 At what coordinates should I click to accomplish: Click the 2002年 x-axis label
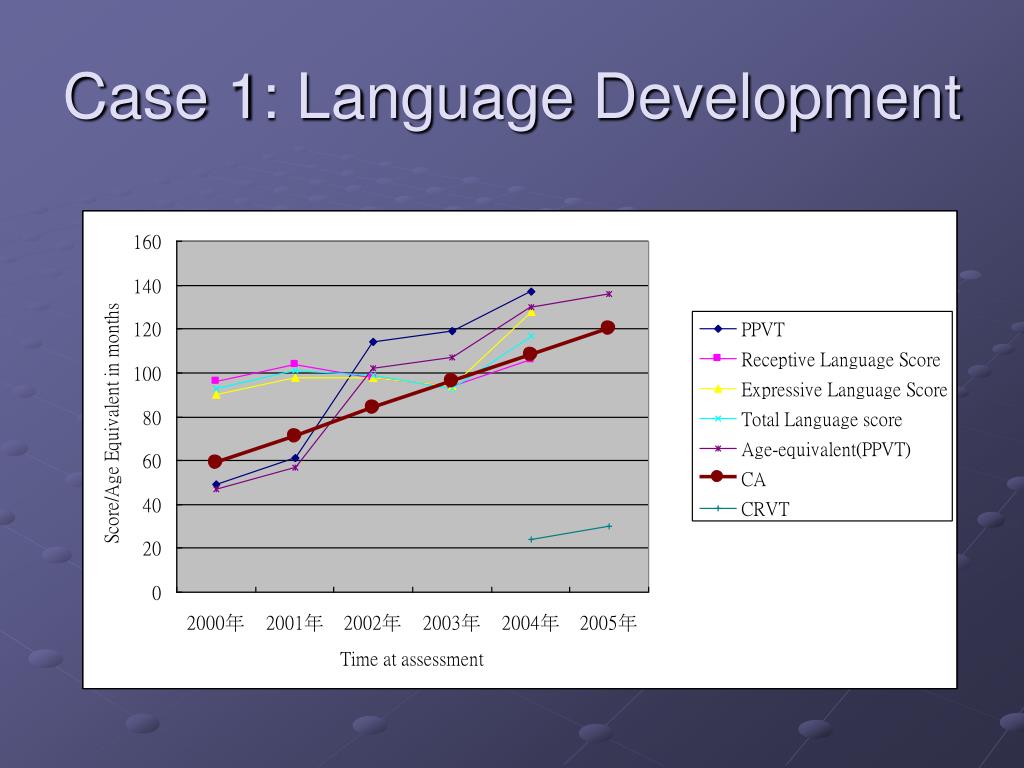pyautogui.click(x=372, y=622)
